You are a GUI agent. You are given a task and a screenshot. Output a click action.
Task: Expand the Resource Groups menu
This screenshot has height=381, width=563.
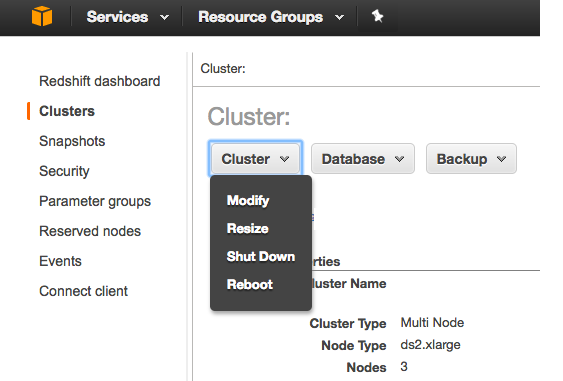coord(271,17)
